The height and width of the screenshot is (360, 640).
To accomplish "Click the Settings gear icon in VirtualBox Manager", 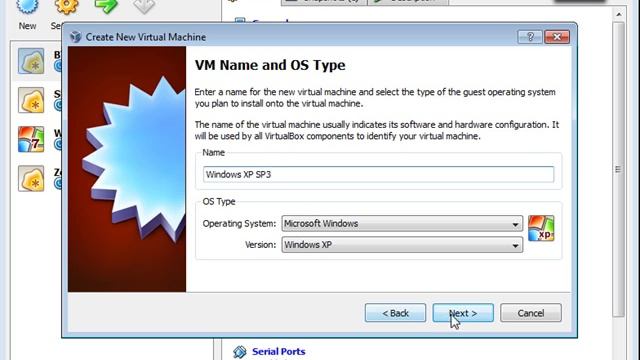I will pyautogui.click(x=66, y=6).
